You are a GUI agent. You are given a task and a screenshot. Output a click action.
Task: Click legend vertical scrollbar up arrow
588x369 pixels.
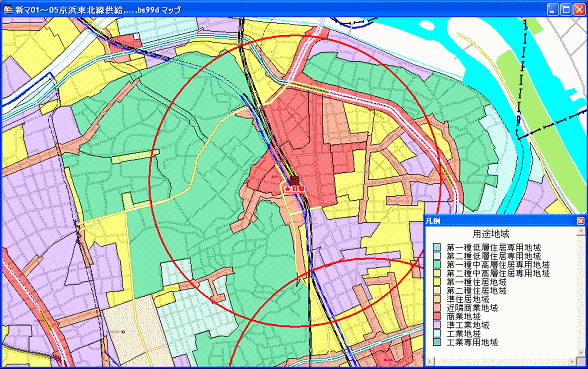(580, 231)
